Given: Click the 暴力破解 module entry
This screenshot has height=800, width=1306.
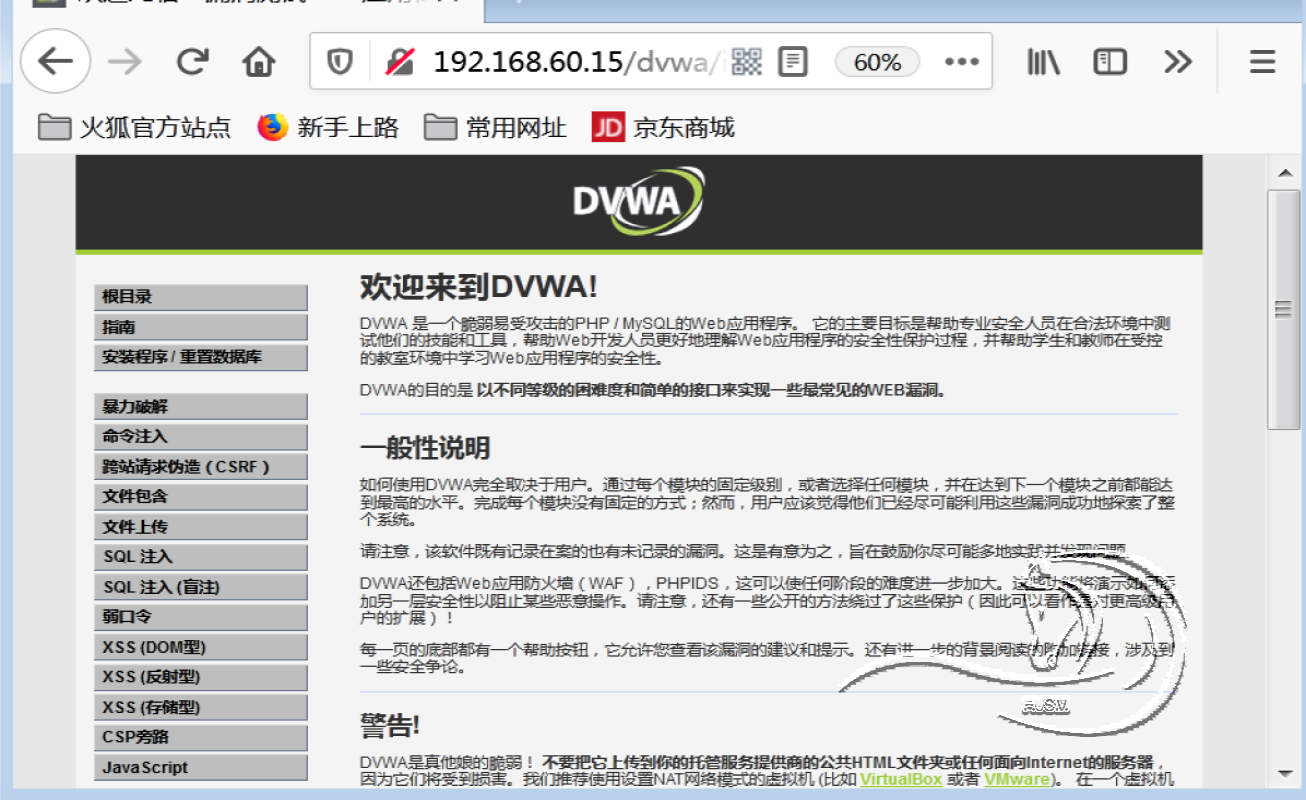Looking at the screenshot, I should tap(200, 406).
